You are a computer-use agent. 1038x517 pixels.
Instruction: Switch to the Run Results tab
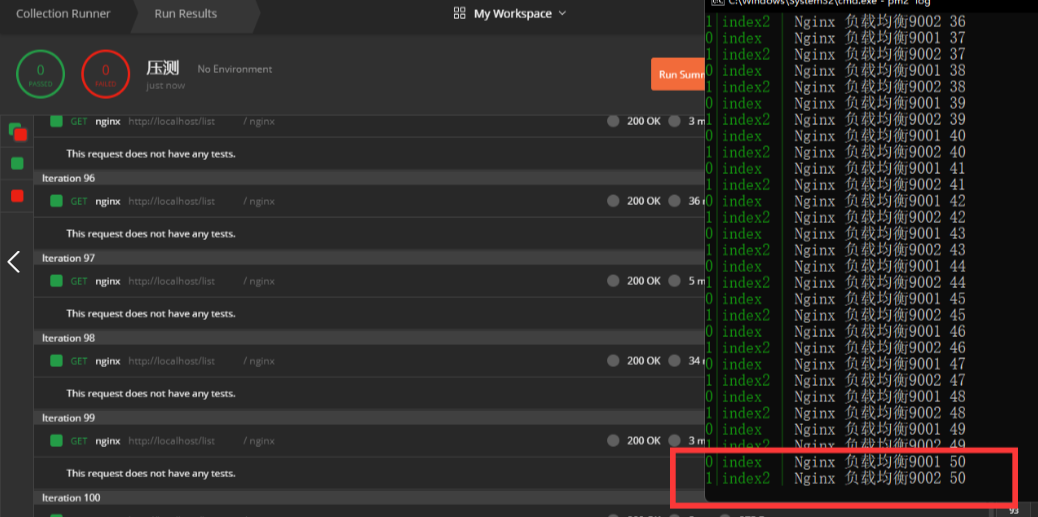pyautogui.click(x=185, y=14)
